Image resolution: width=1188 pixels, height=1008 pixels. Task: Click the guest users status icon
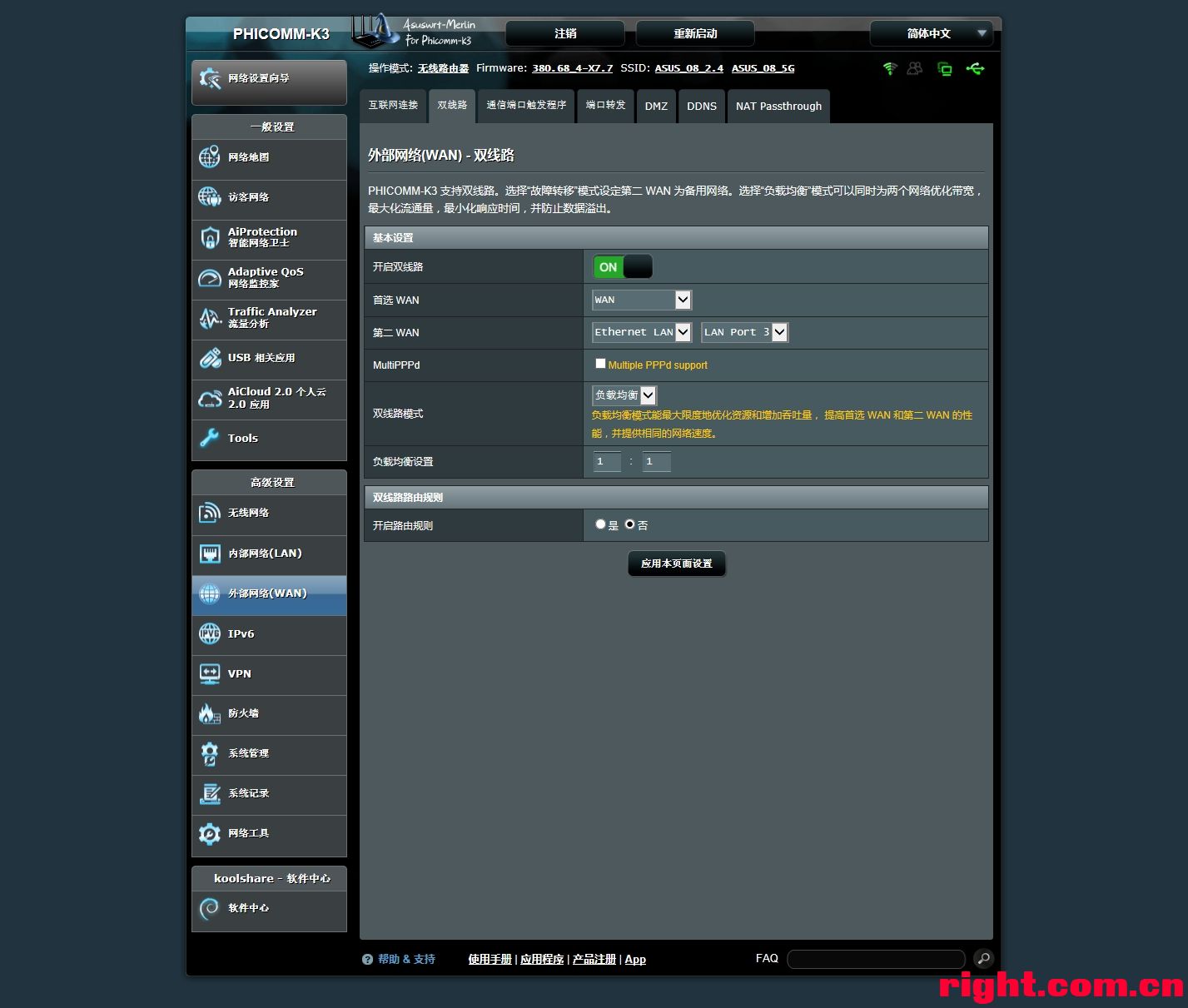915,68
